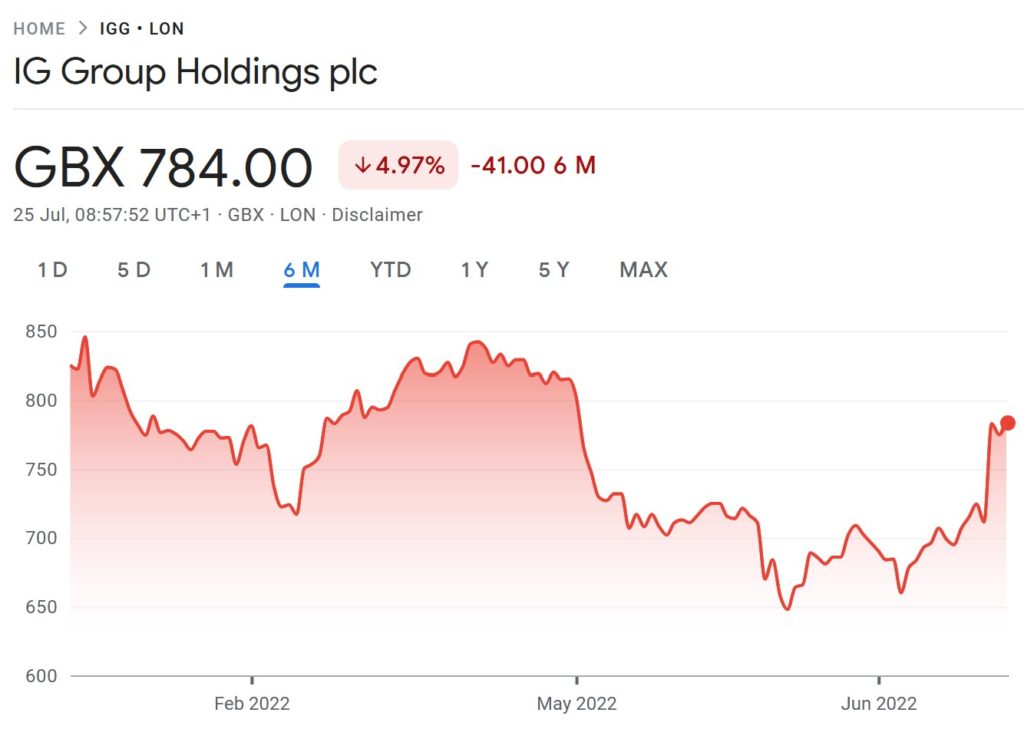Image resolution: width=1024 pixels, height=749 pixels.
Task: View the 1Y chart range
Action: [x=474, y=270]
